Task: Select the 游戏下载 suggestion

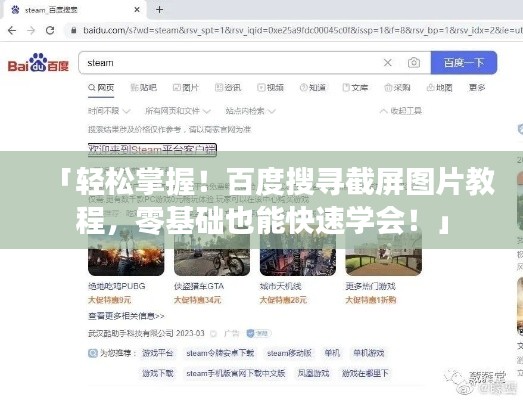Action: tap(157, 373)
